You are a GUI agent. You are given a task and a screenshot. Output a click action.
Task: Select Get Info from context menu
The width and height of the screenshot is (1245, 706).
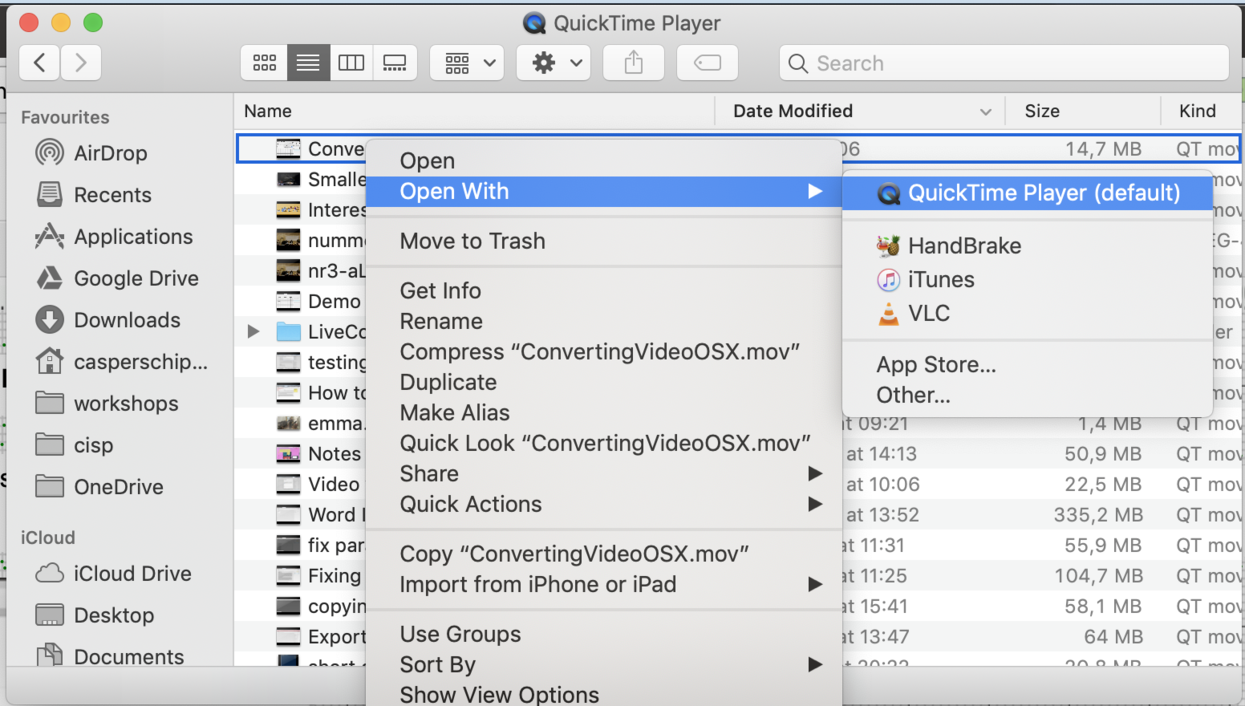point(440,291)
